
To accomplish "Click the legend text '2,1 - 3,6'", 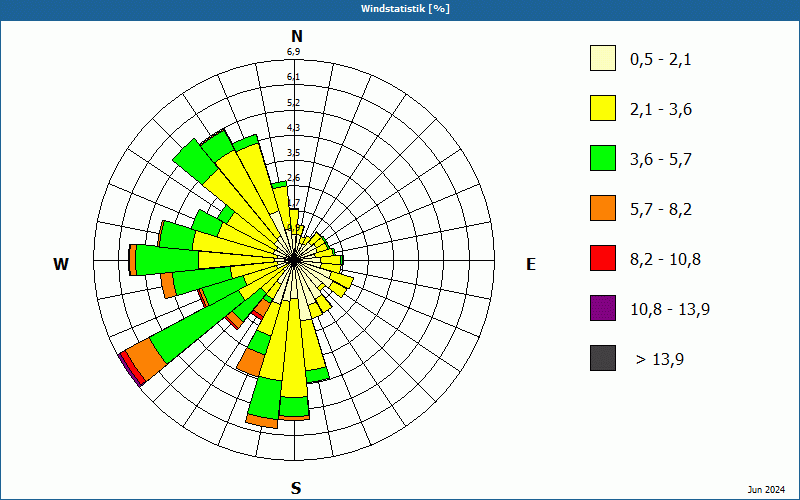I will pyautogui.click(x=661, y=110).
